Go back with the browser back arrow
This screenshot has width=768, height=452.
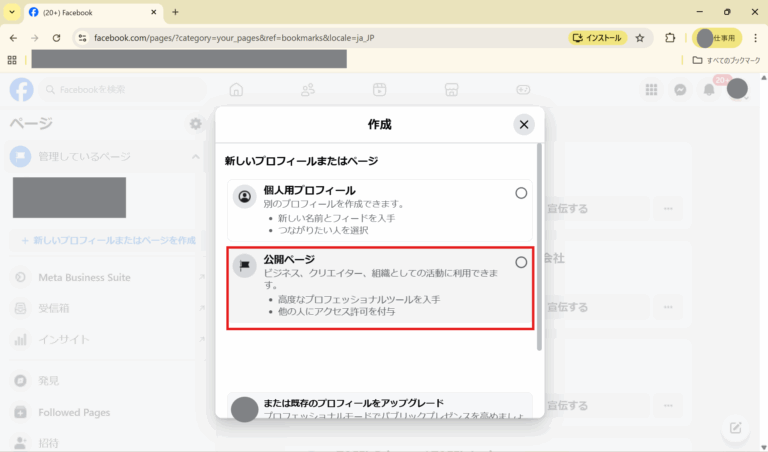(13, 38)
